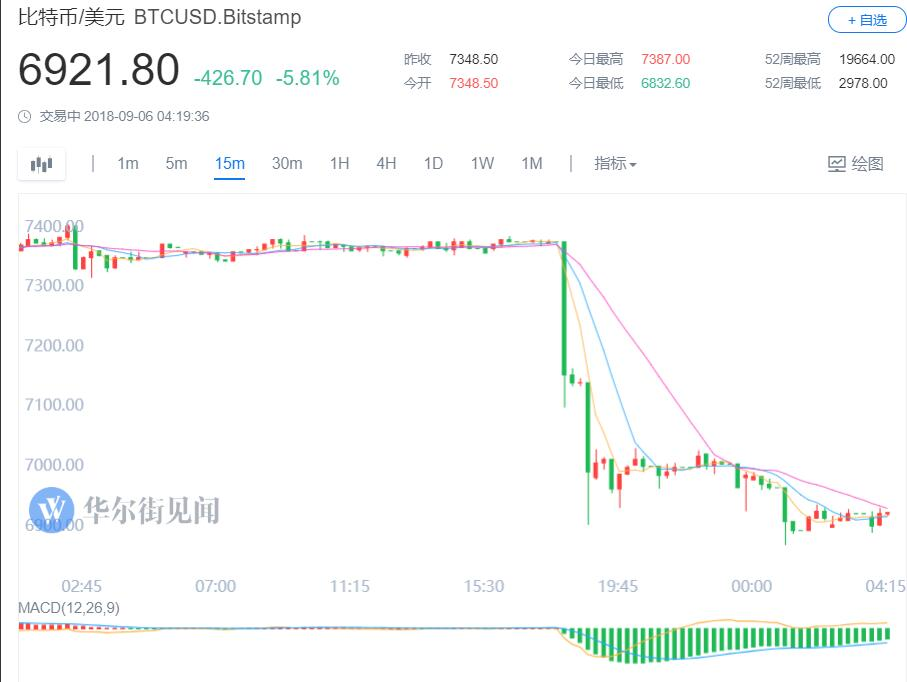
Task: Choose the 1D timeframe
Action: [x=433, y=164]
